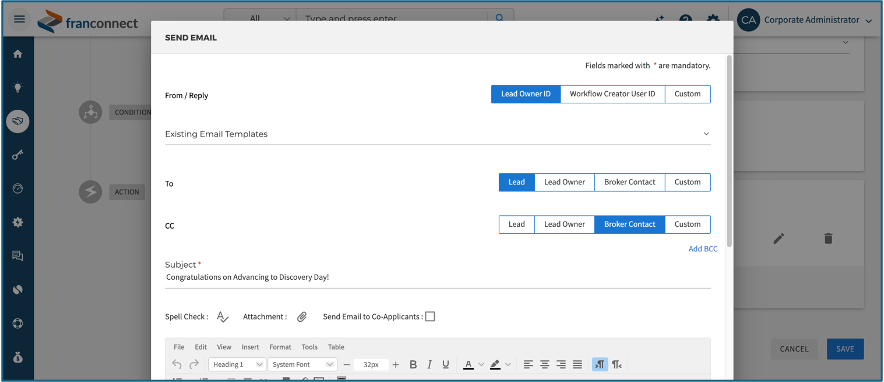Viewport: 884px width, 382px height.
Task: Click the Condition node icon in workflow
Action: (90, 112)
